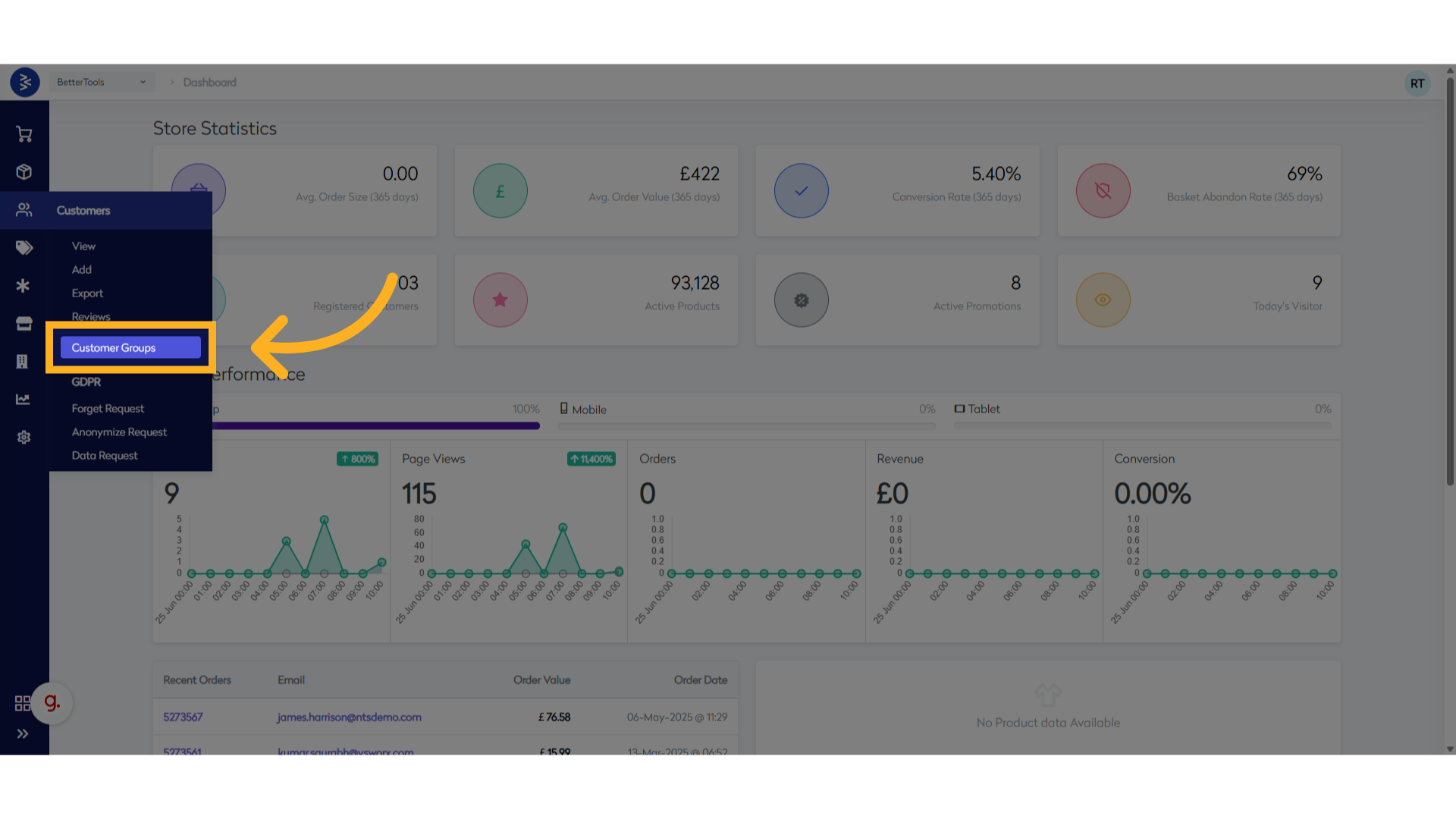Select Forget Request menu item
The image size is (1456, 819).
[108, 409]
